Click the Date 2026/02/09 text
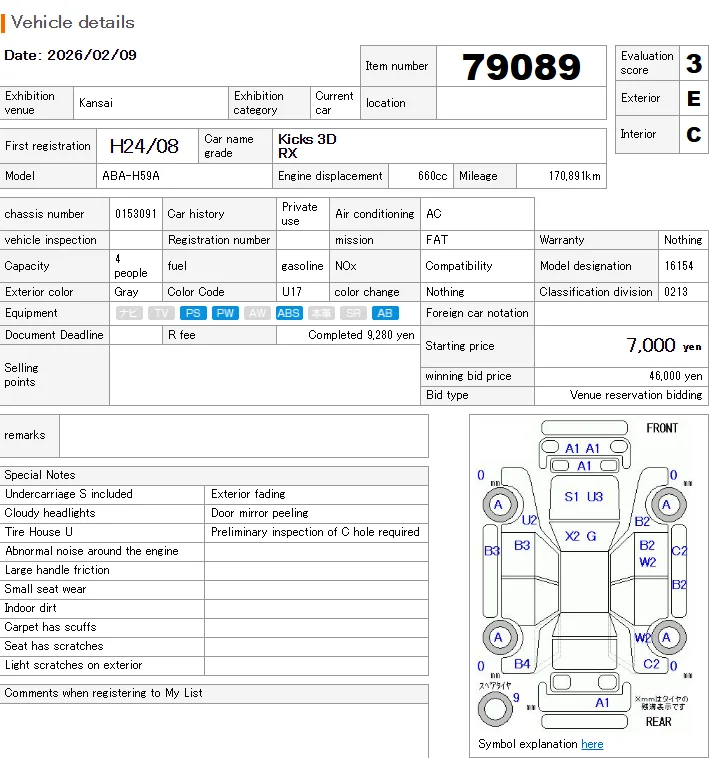The image size is (711, 758). click(x=71, y=55)
